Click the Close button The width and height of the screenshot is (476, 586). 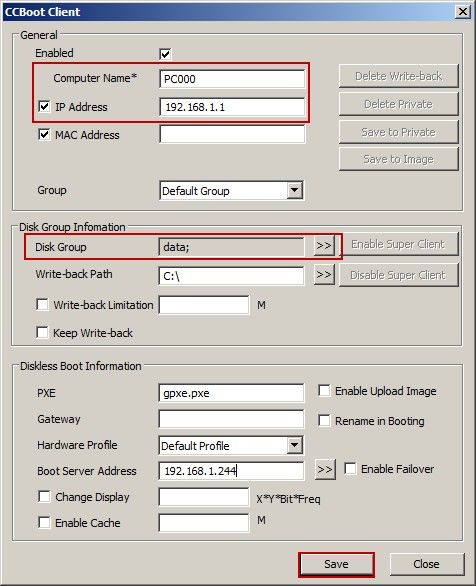(x=427, y=564)
